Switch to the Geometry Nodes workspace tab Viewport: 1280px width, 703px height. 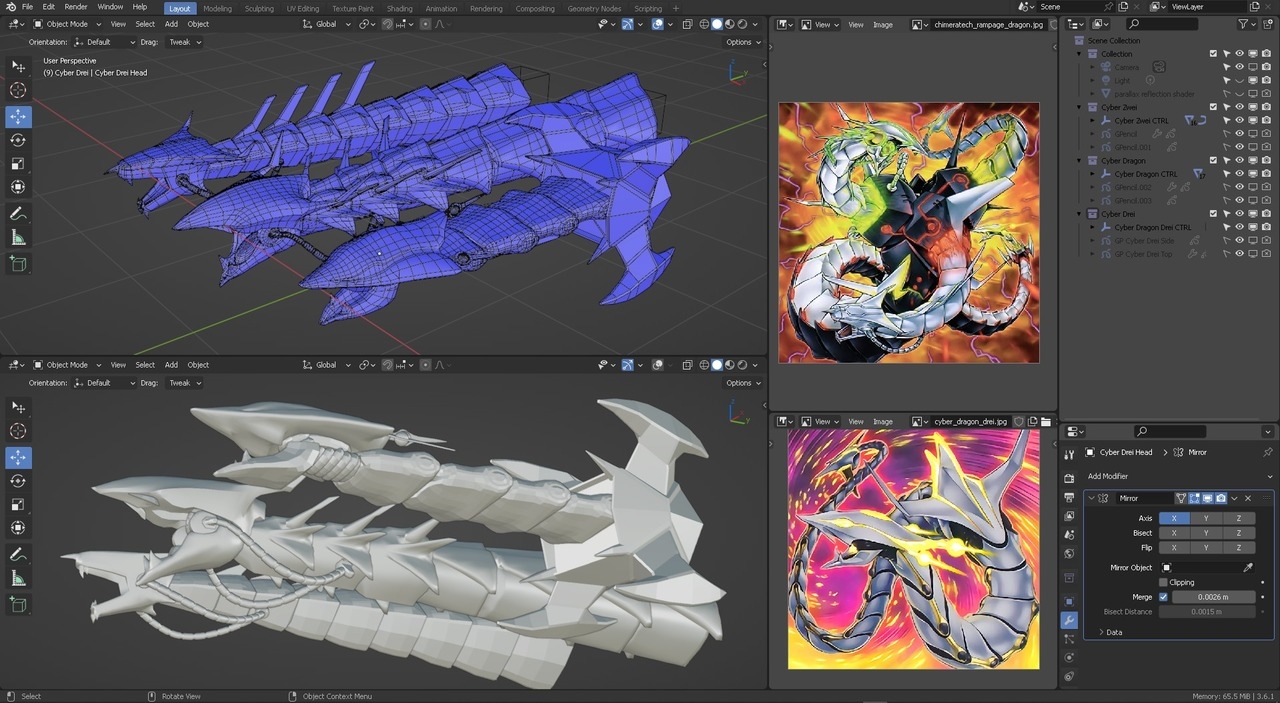(x=594, y=8)
